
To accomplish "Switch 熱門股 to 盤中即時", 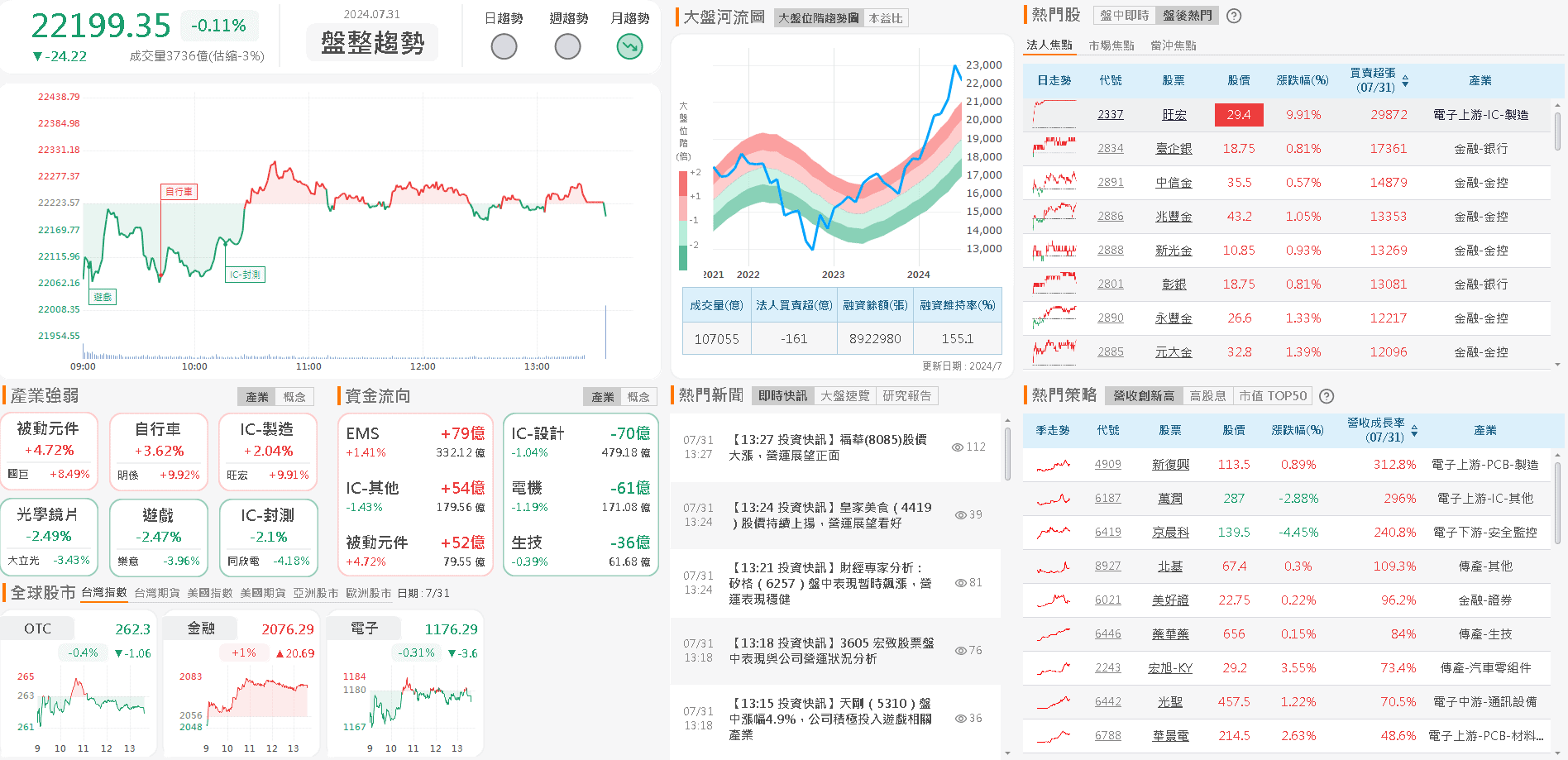I will click(x=1125, y=16).
